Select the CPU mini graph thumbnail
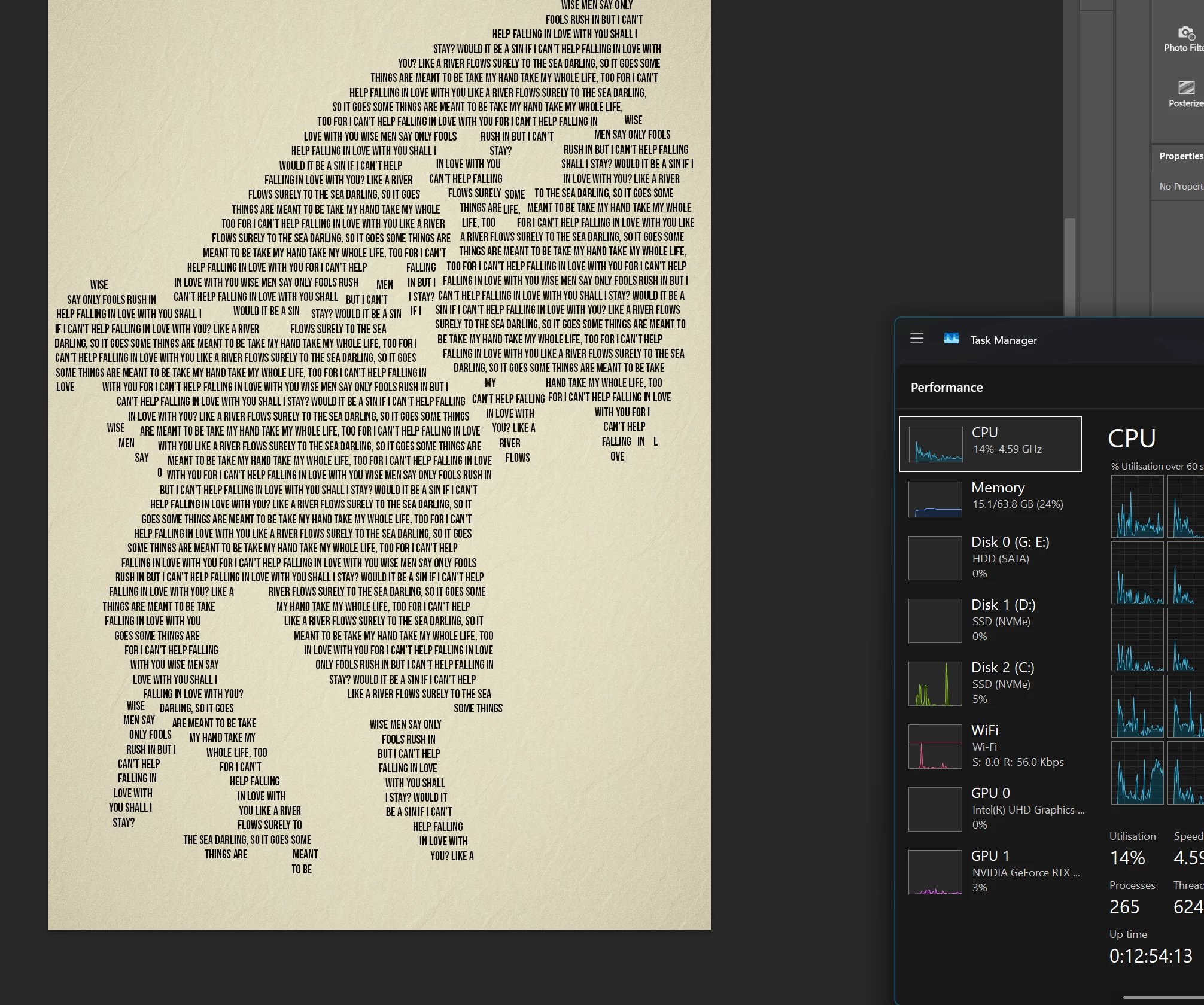This screenshot has width=1204, height=1005. pyautogui.click(x=935, y=444)
